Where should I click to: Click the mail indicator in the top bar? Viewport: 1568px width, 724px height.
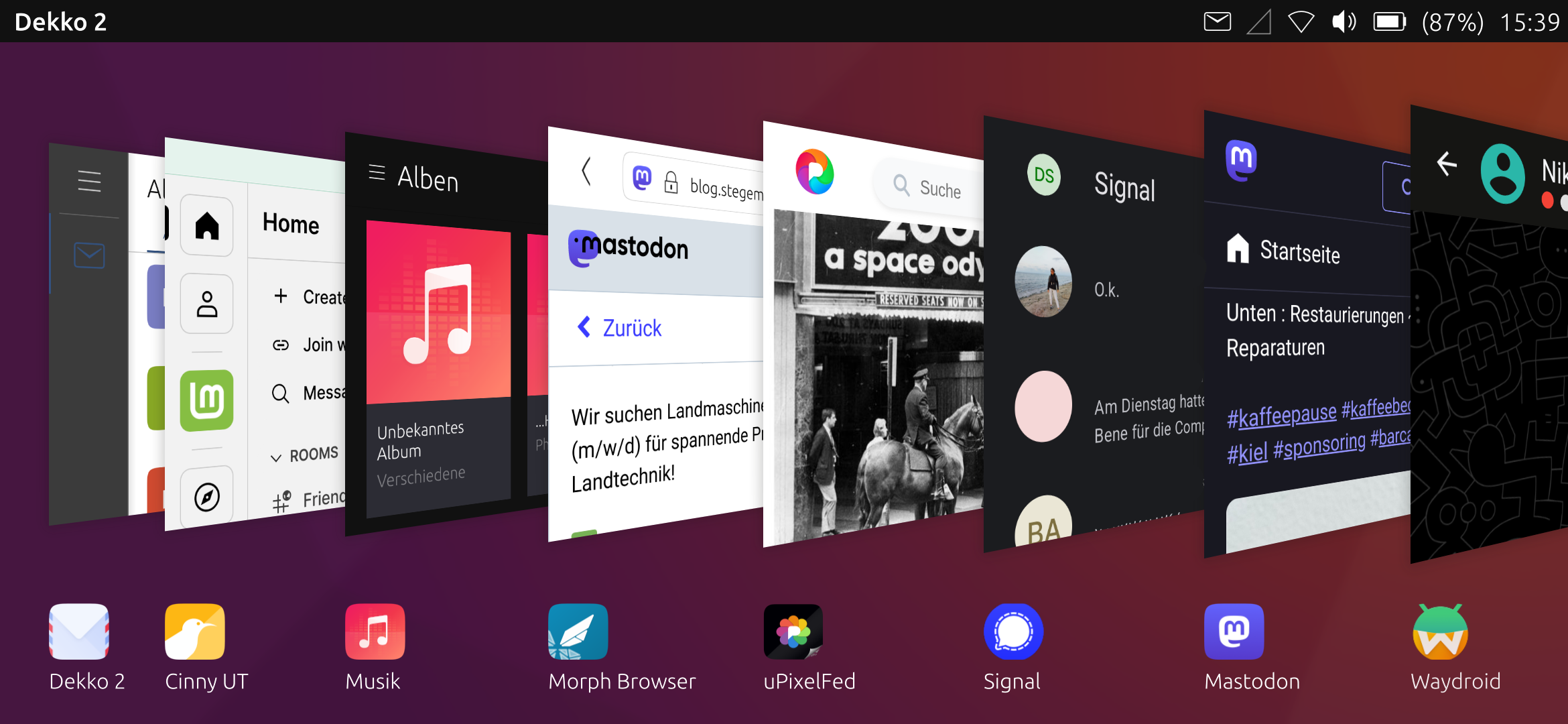point(1218,22)
